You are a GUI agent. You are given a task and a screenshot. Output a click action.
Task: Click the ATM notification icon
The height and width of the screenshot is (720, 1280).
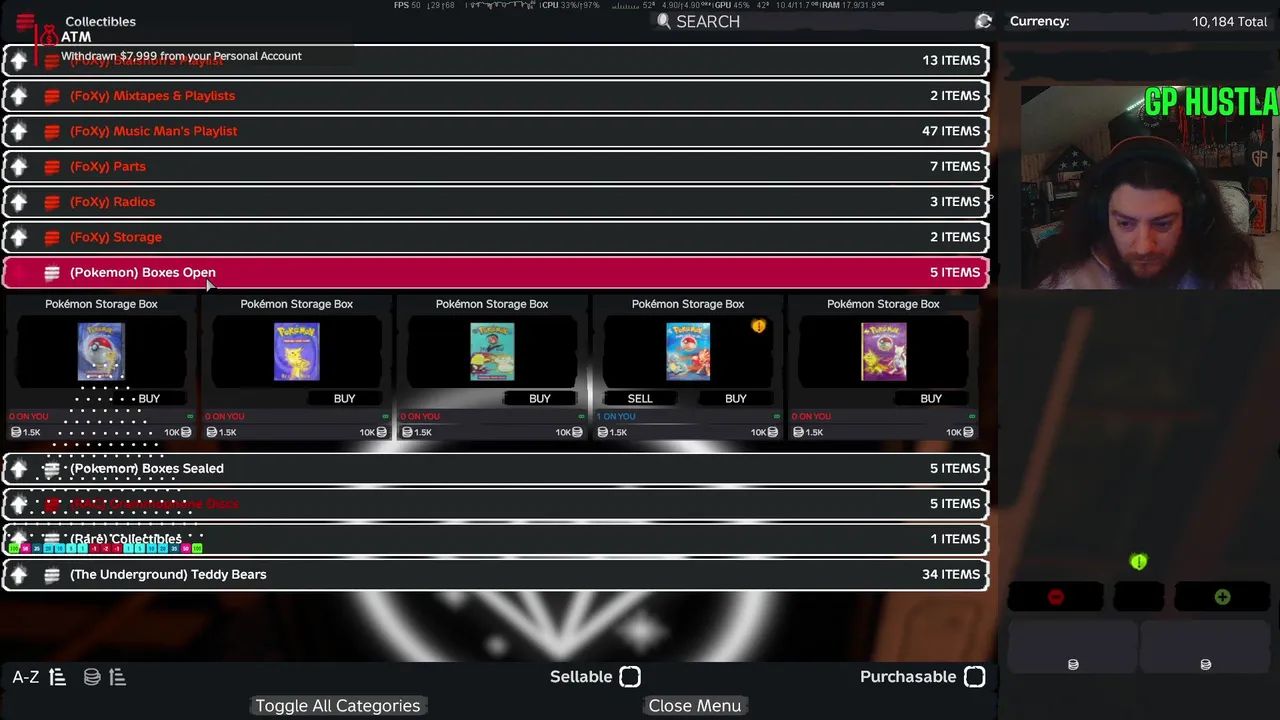(48, 37)
